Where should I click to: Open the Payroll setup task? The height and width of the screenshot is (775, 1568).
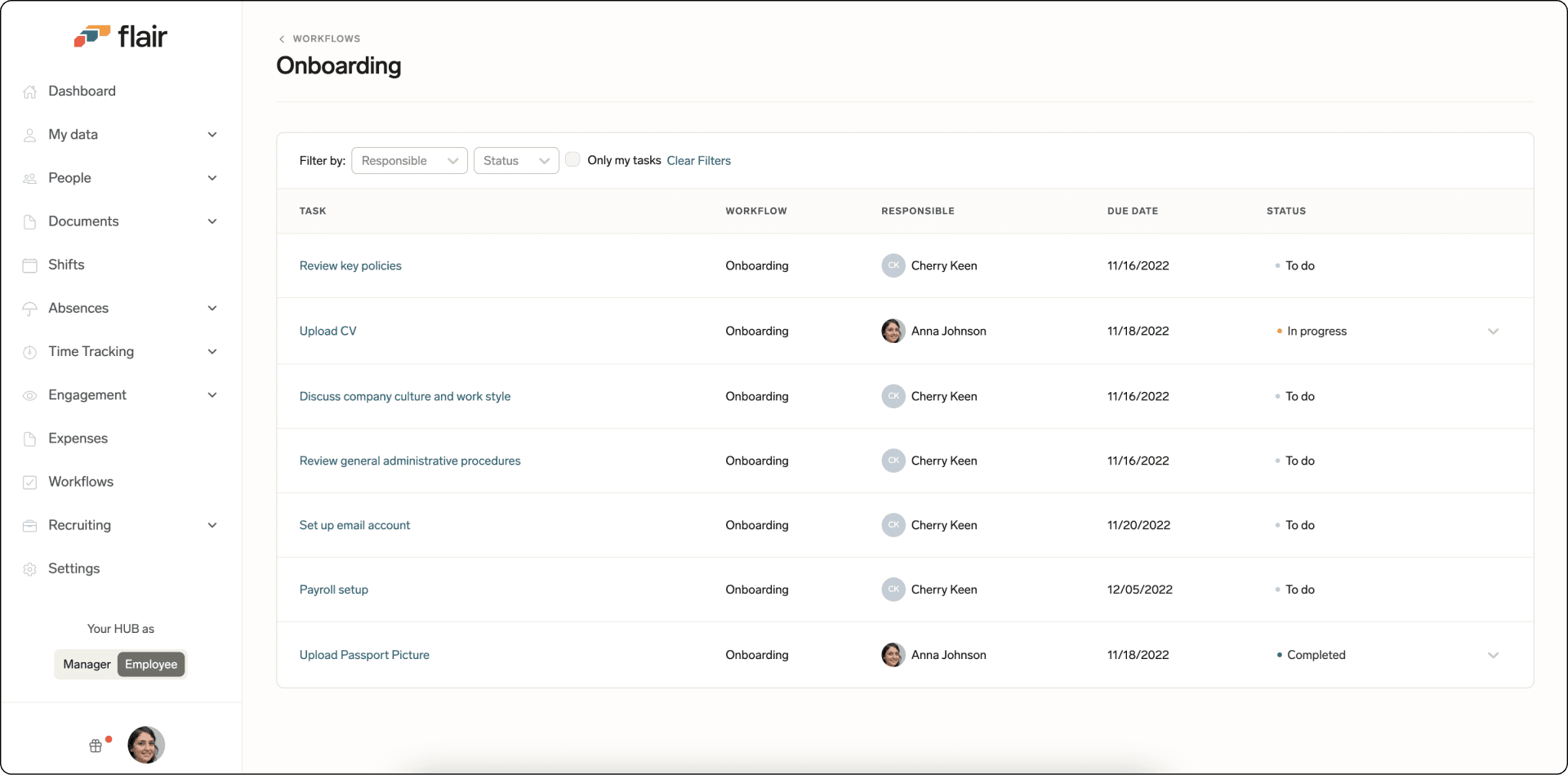click(x=333, y=590)
